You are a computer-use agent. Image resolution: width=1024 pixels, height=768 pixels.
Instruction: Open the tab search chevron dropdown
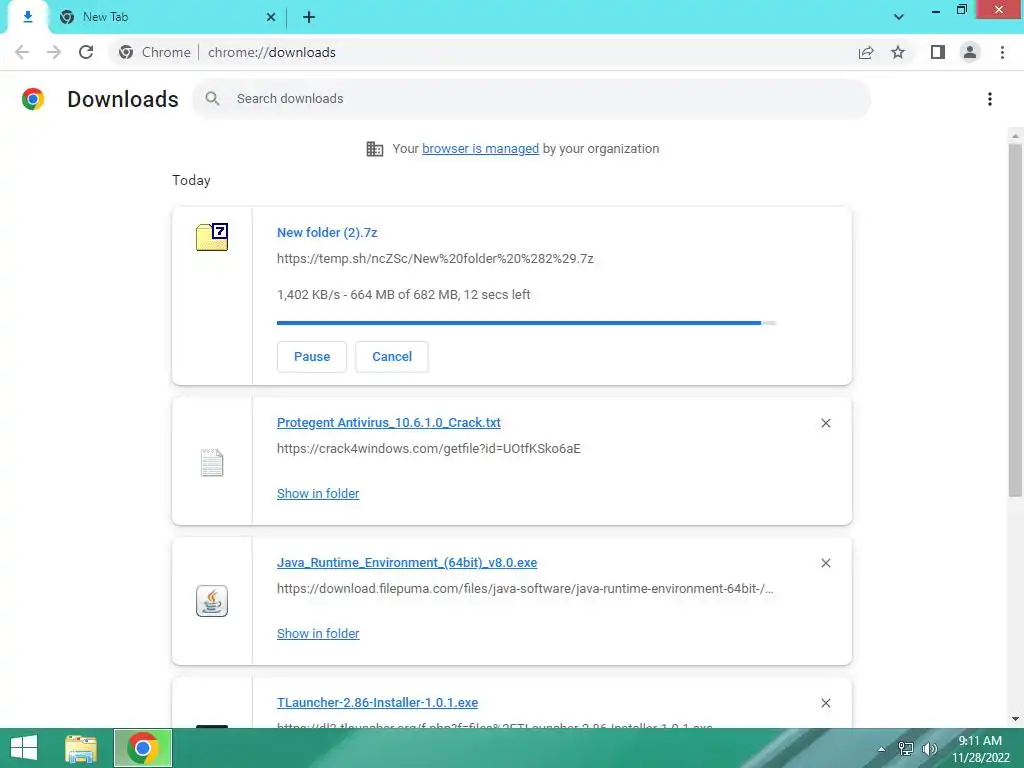[x=899, y=17]
